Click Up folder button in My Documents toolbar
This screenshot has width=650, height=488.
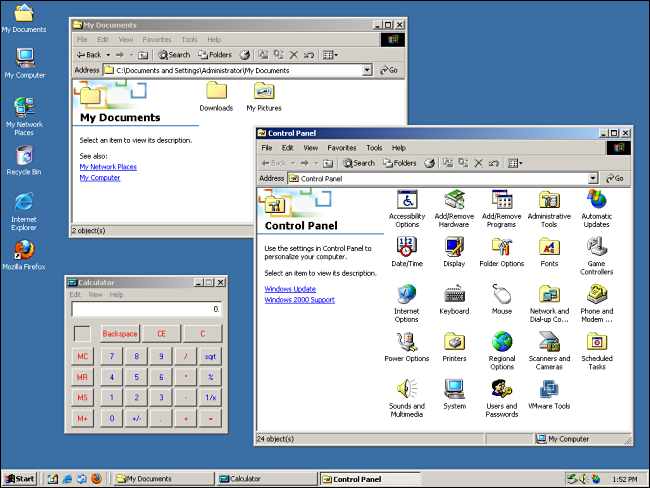click(143, 55)
